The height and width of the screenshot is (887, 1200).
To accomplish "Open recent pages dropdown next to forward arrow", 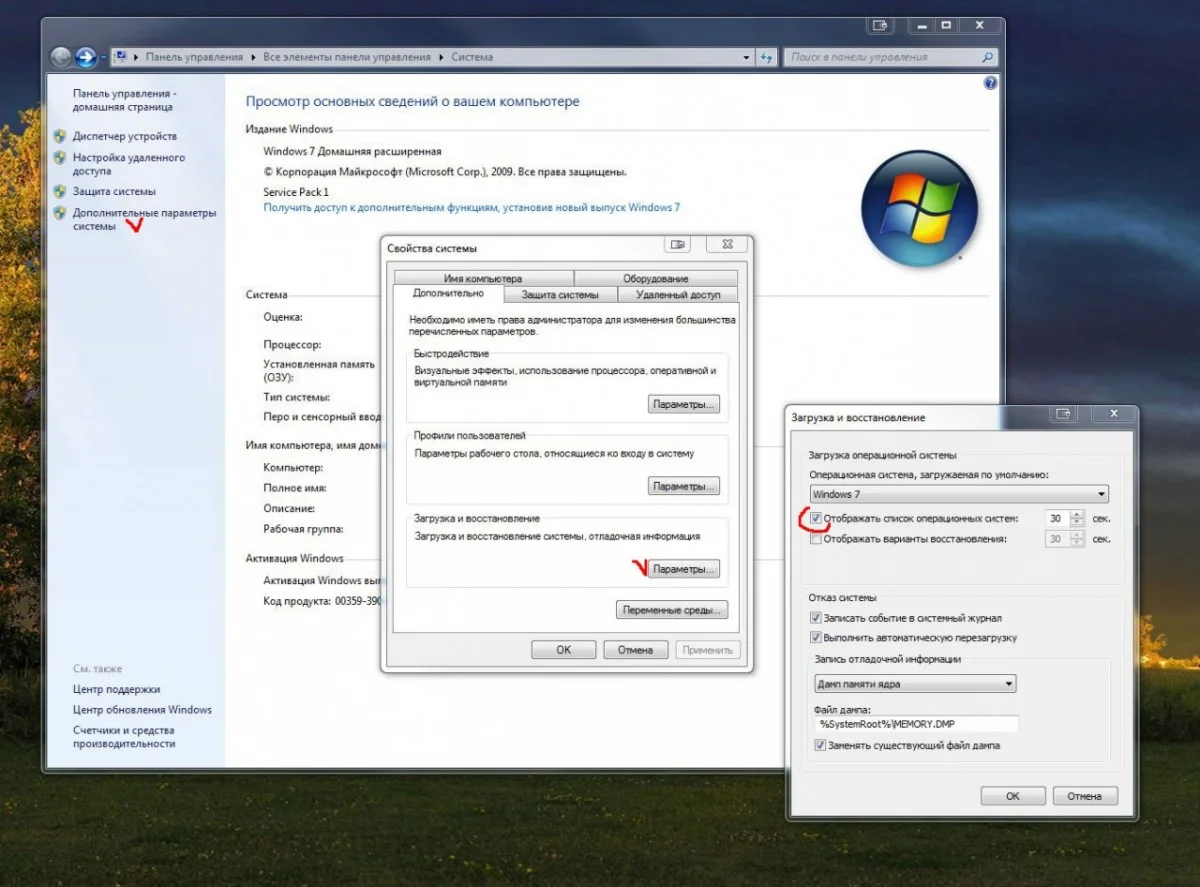I will (104, 57).
